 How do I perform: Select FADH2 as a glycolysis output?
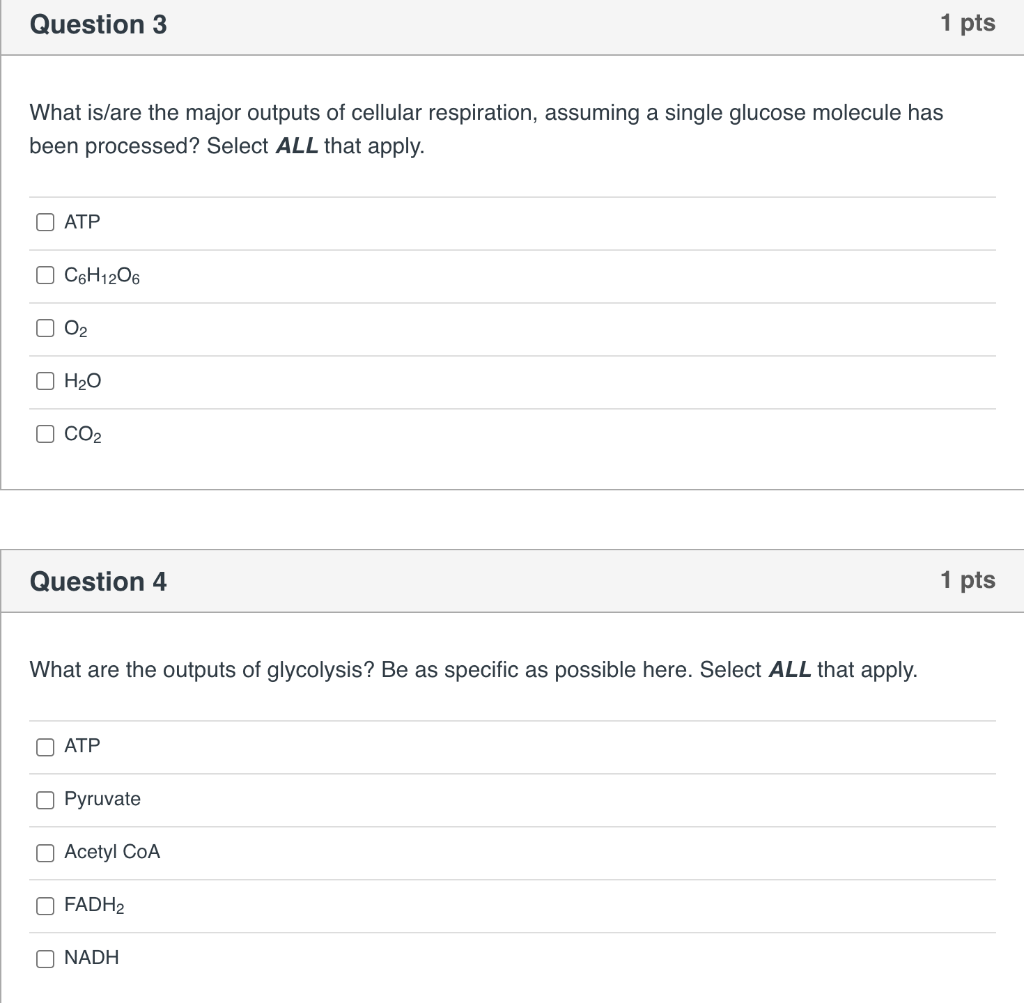[45, 905]
